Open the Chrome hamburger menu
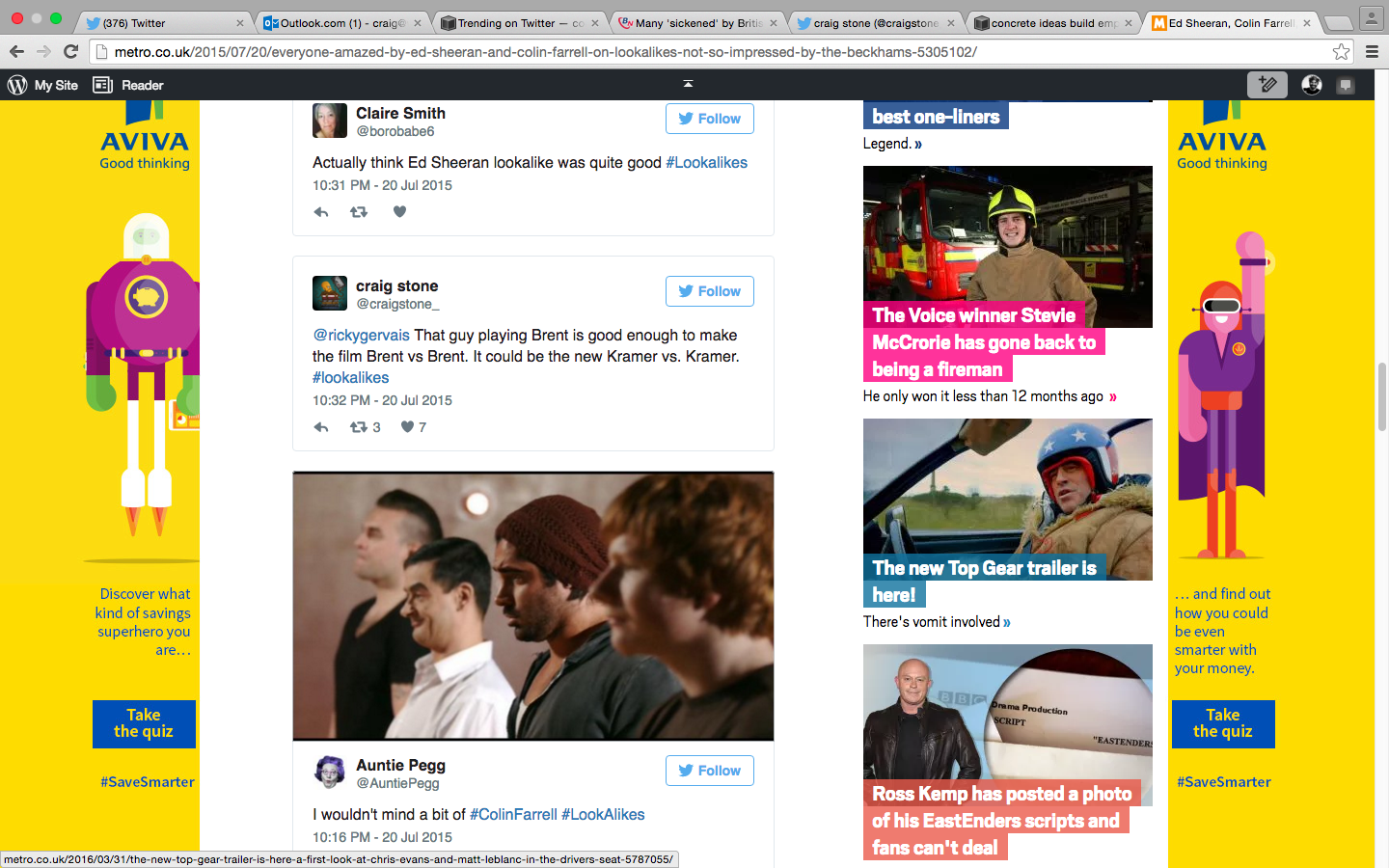Screen dimensions: 1389x868 pos(1372,52)
